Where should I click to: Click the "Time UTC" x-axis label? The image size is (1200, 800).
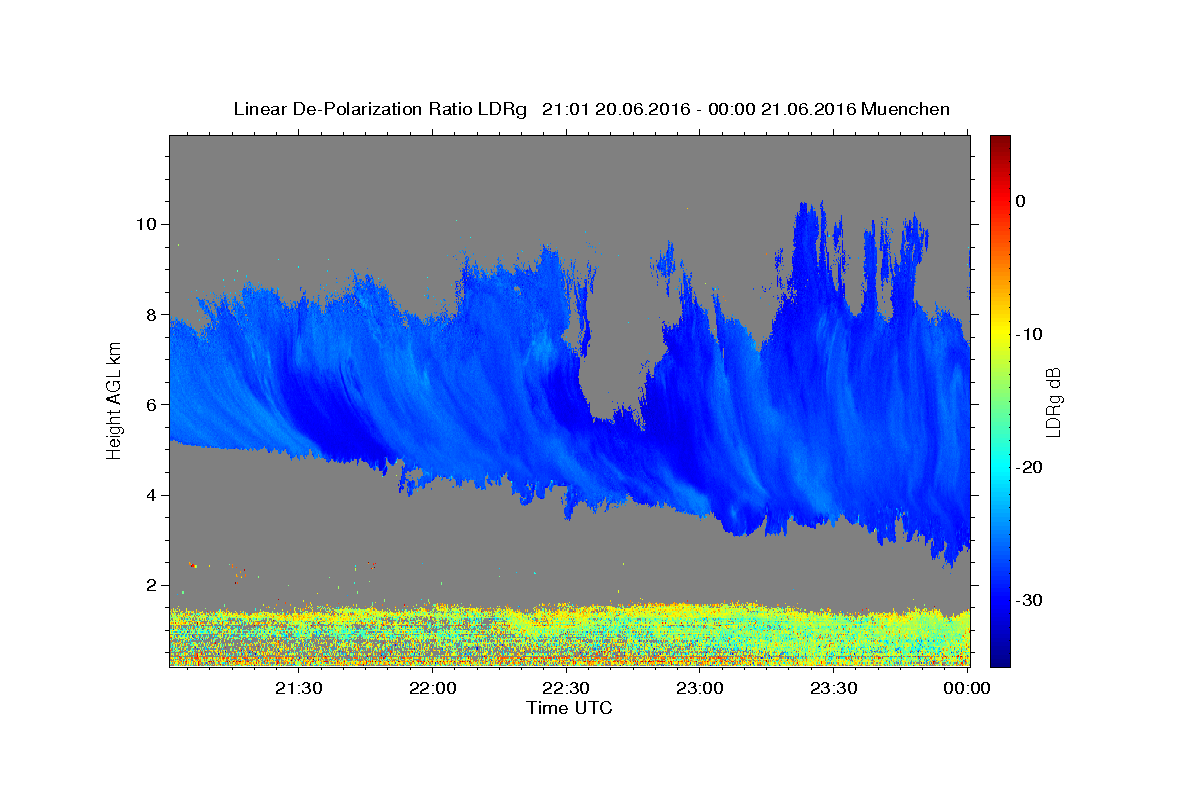569,708
